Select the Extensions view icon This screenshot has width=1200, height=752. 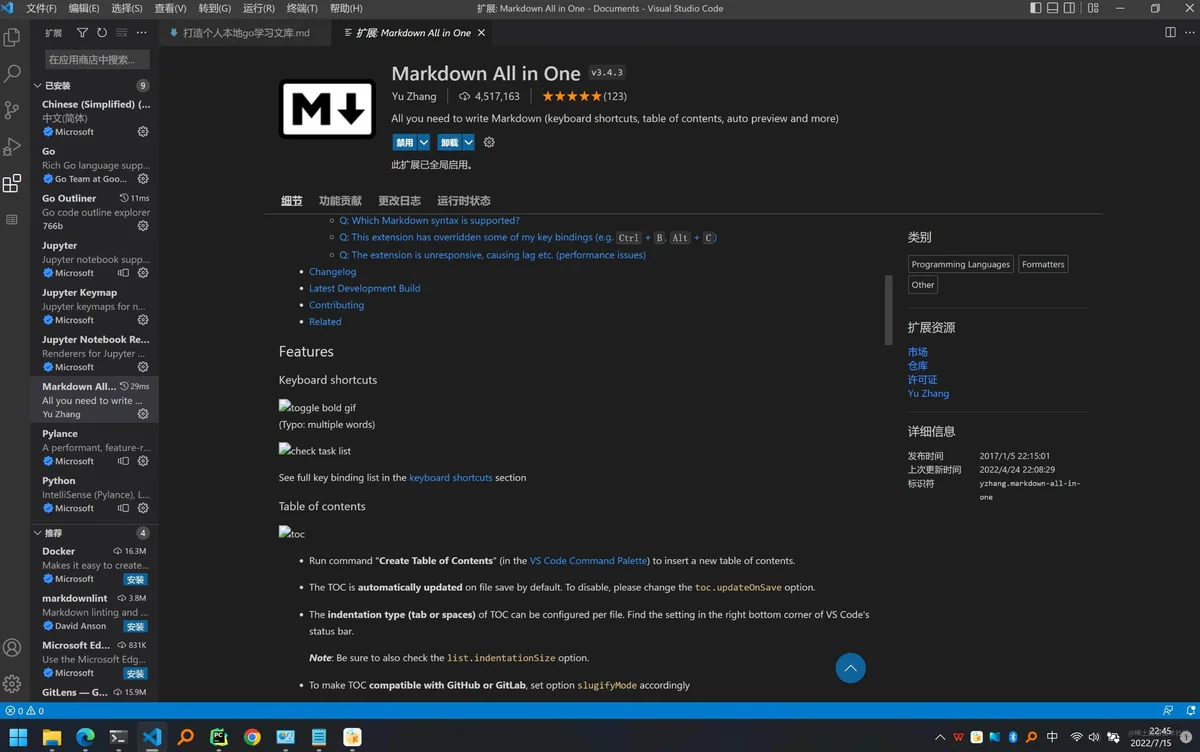point(12,184)
